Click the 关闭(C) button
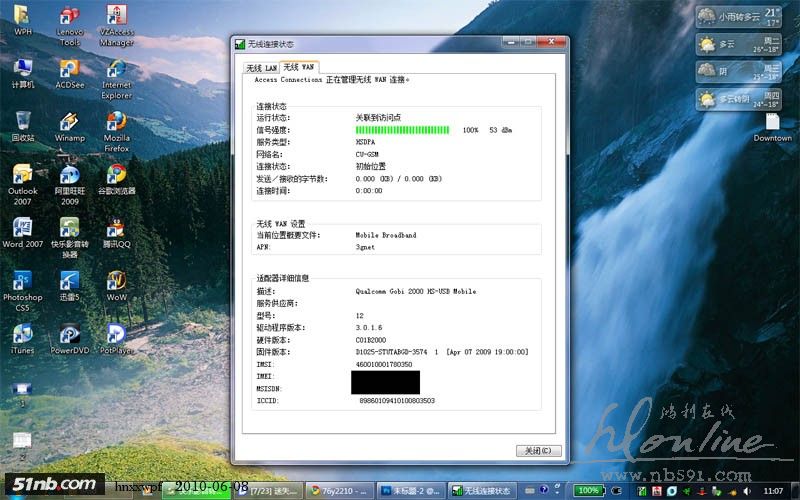The image size is (800, 500). click(x=539, y=450)
